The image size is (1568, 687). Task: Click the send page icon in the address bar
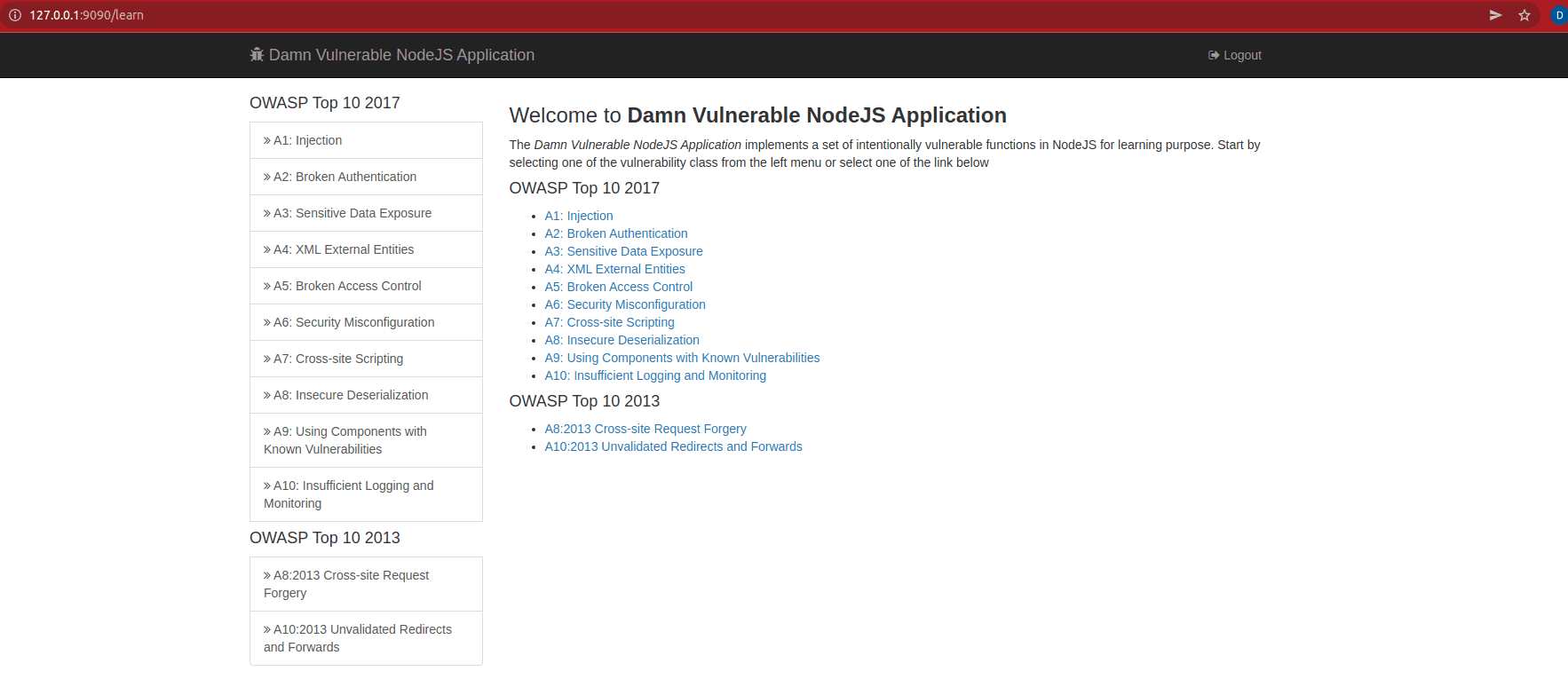click(x=1496, y=15)
